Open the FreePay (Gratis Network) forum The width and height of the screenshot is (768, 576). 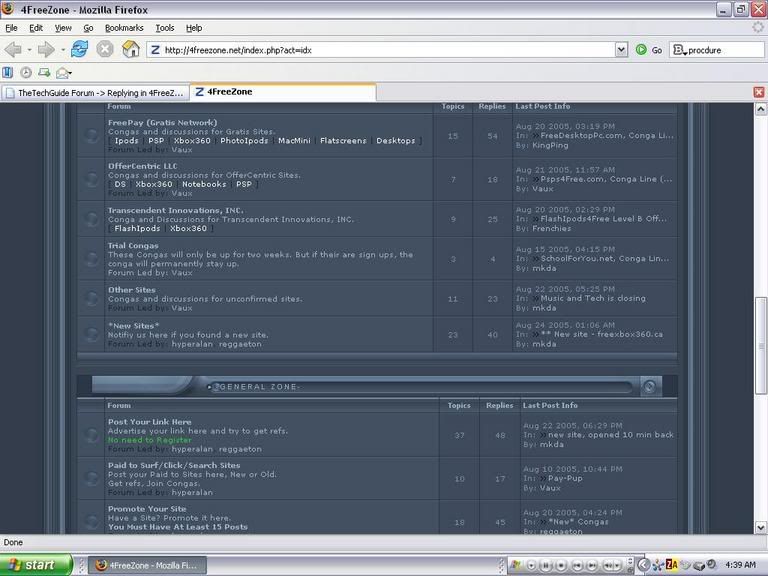162,123
